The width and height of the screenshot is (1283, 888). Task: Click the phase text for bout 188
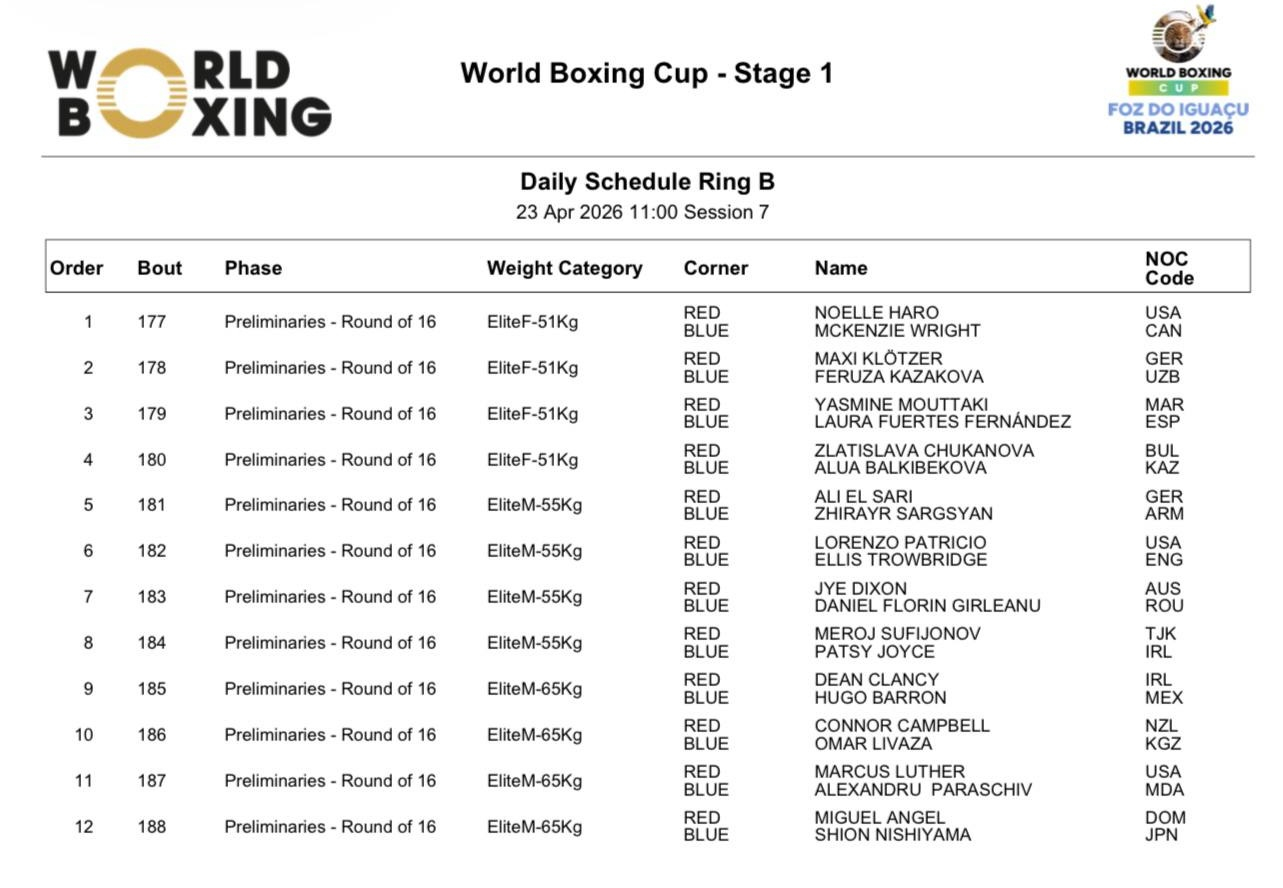click(330, 827)
